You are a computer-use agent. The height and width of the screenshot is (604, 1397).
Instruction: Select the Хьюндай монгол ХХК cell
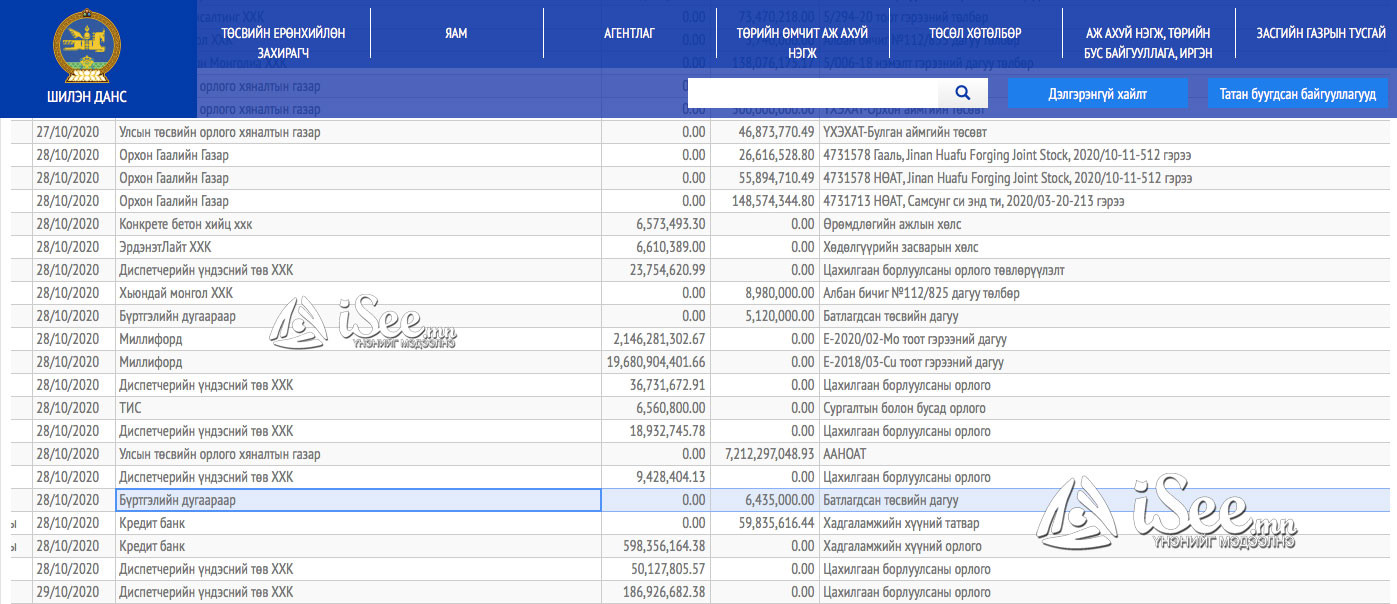coord(358,293)
